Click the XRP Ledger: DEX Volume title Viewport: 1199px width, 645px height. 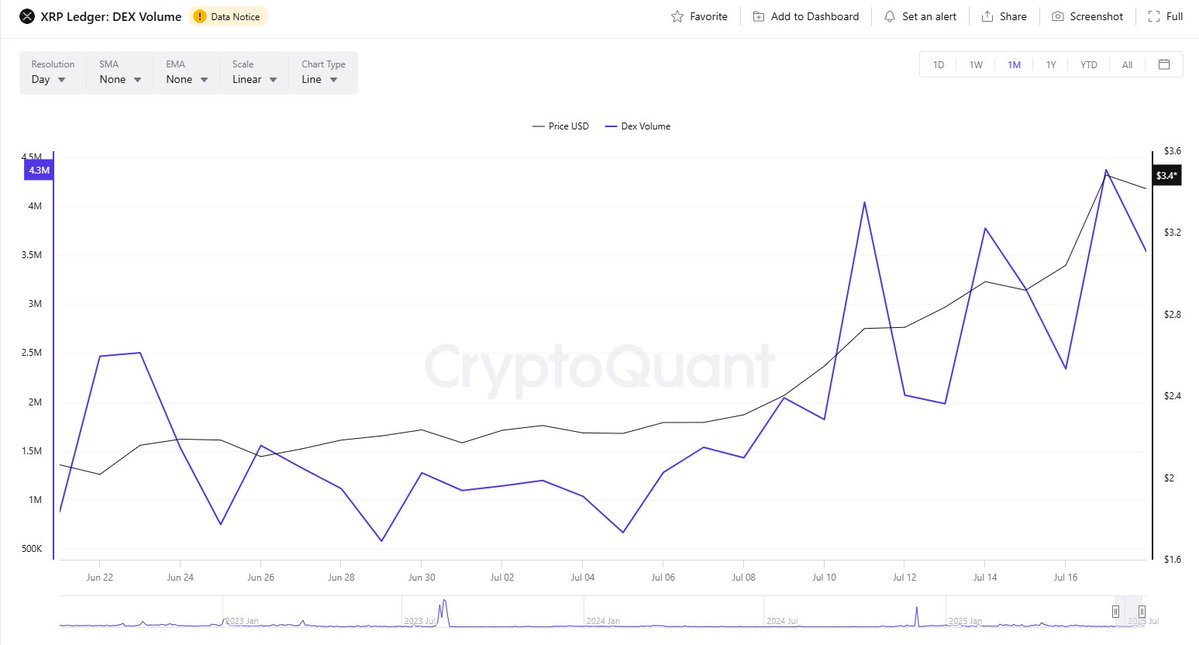tap(111, 16)
